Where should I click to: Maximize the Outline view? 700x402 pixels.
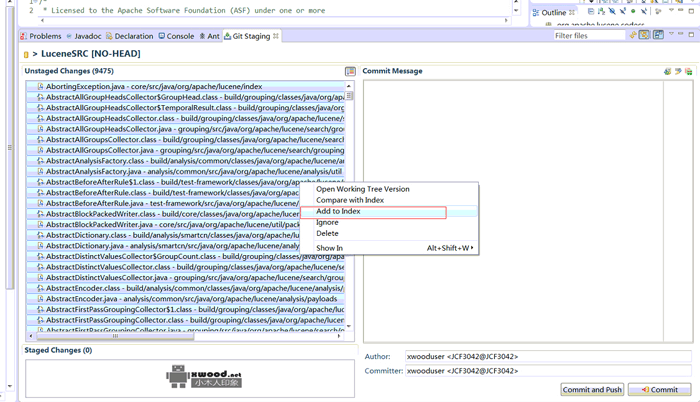691,11
